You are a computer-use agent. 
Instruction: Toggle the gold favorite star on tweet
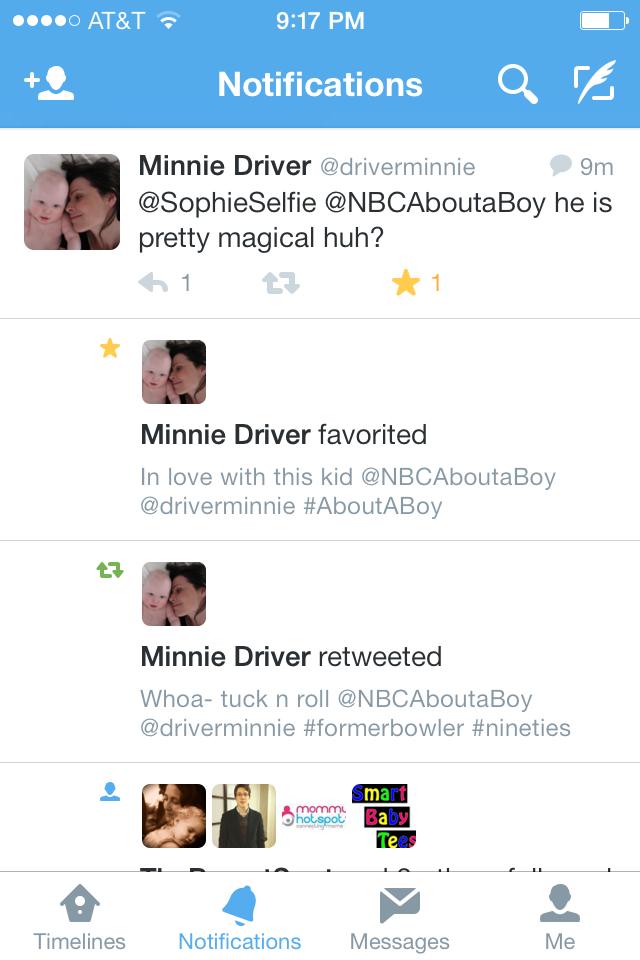(x=406, y=284)
